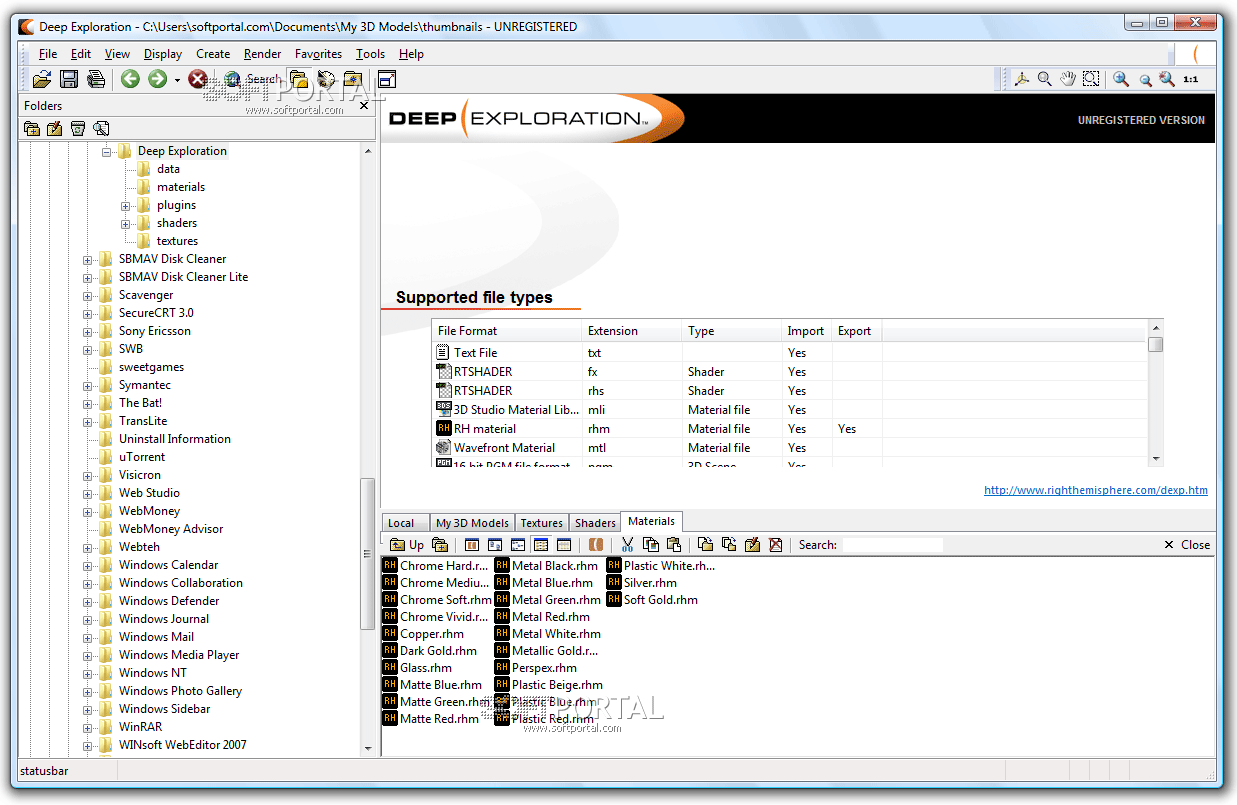This screenshot has width=1237, height=805.
Task: Toggle the Folders panel toolbar icon
Action: (299, 79)
